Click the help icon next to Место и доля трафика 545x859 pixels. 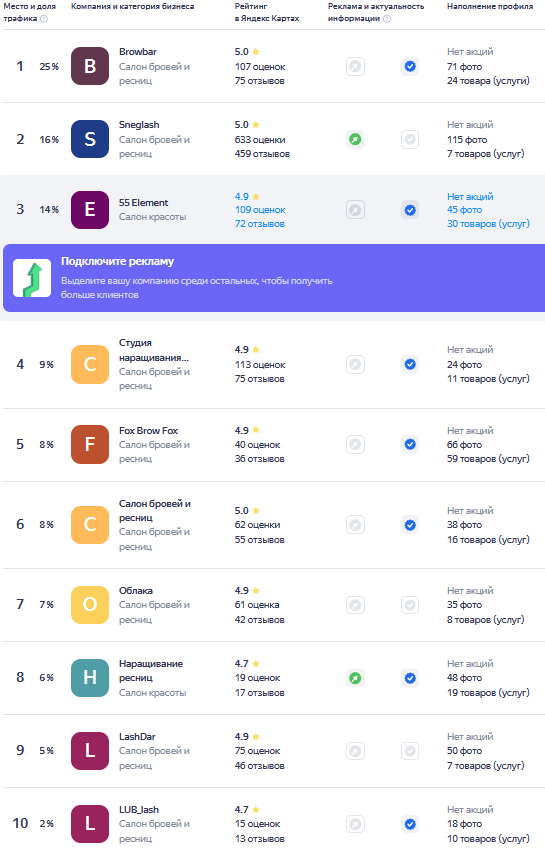(x=44, y=19)
